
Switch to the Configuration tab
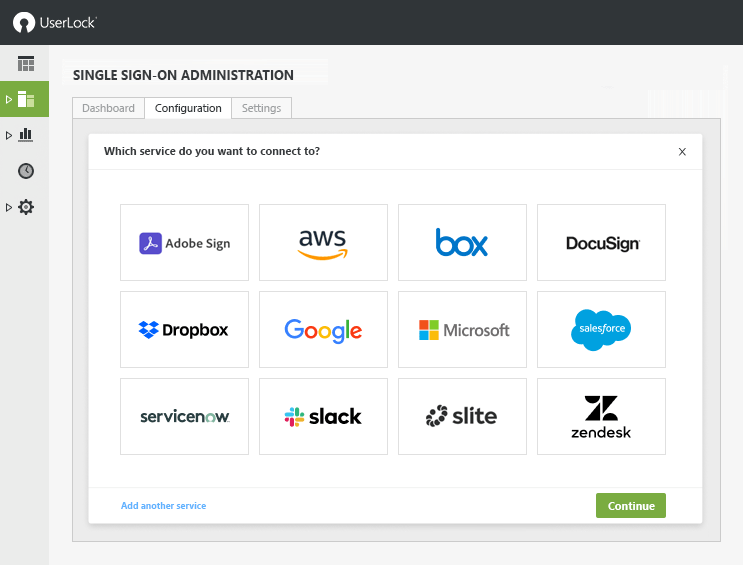188,108
